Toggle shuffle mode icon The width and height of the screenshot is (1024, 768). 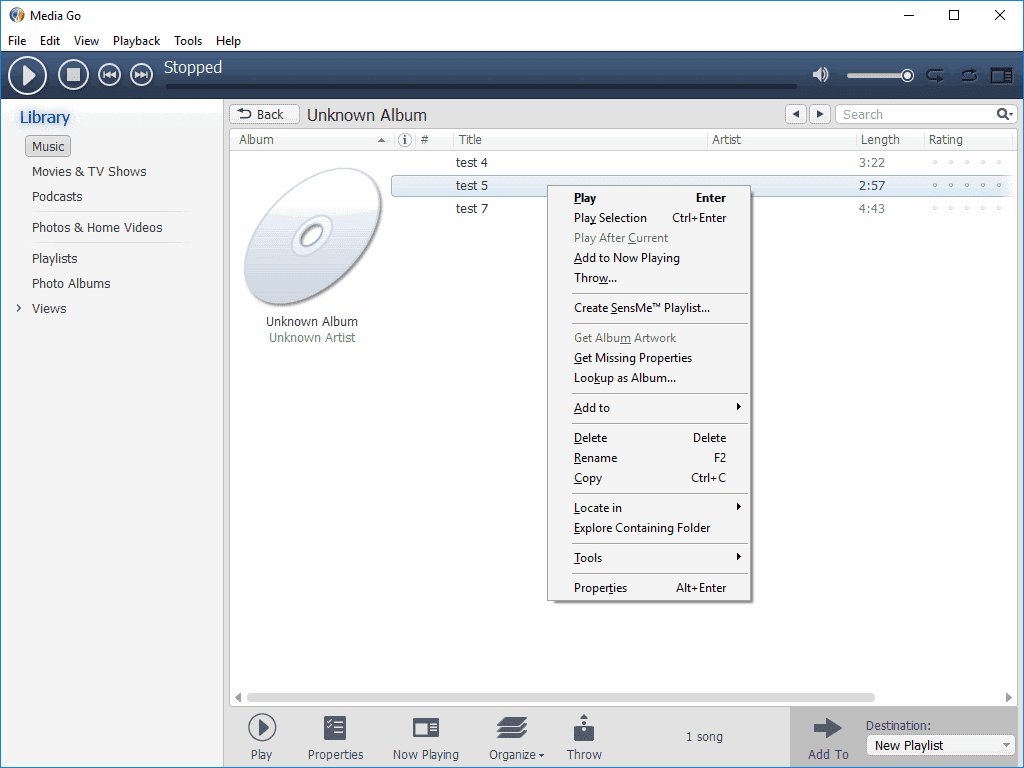pos(969,76)
